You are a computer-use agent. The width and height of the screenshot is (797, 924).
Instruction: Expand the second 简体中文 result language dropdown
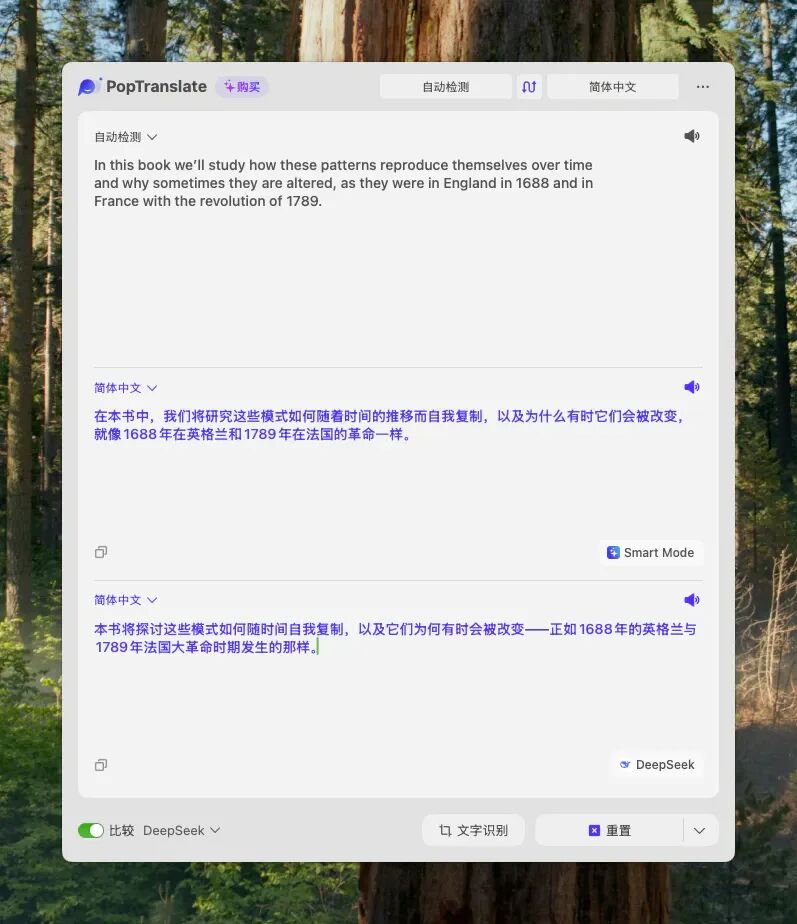point(126,600)
